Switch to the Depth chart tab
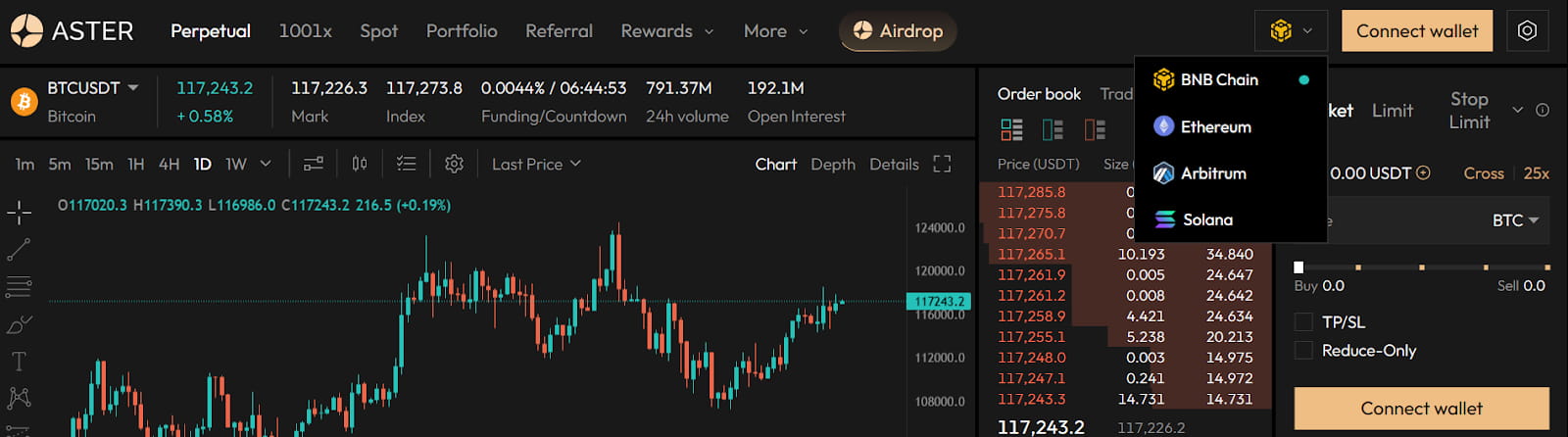 [x=833, y=164]
